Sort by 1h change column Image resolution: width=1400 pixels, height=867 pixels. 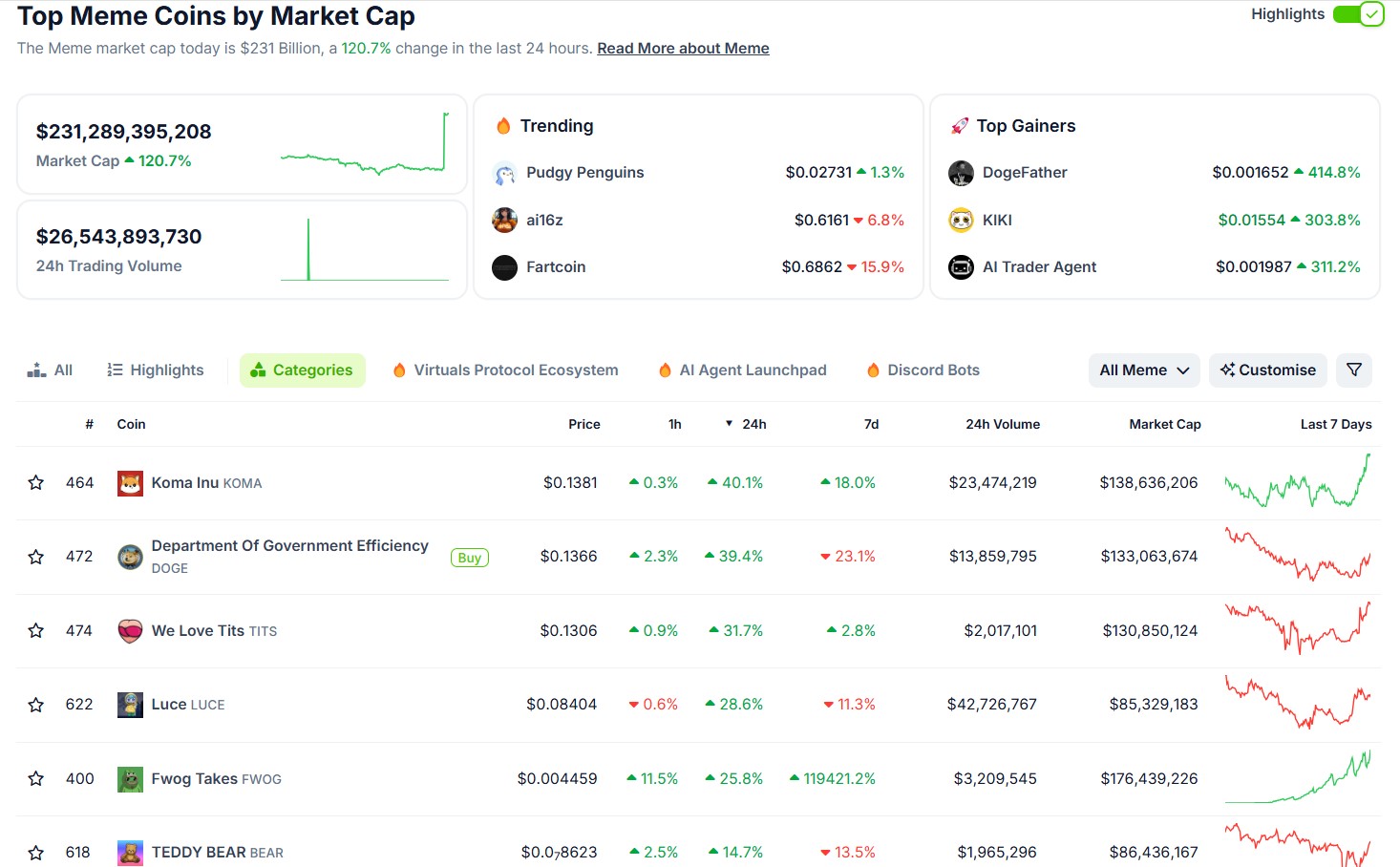675,424
